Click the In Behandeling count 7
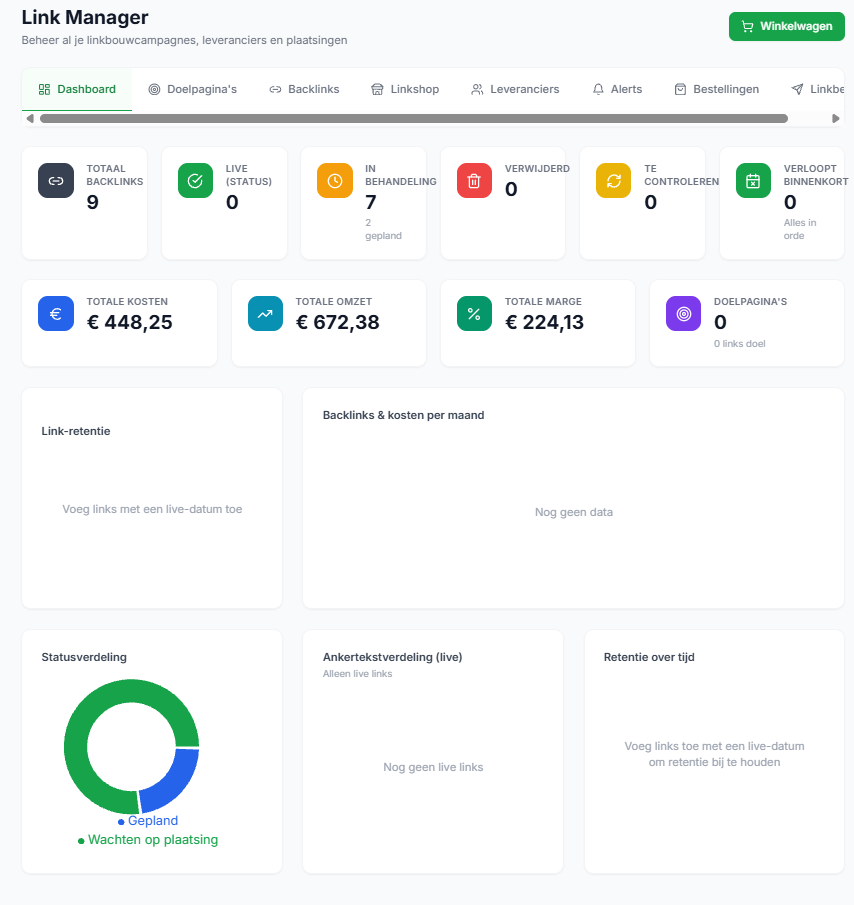 click(x=371, y=202)
